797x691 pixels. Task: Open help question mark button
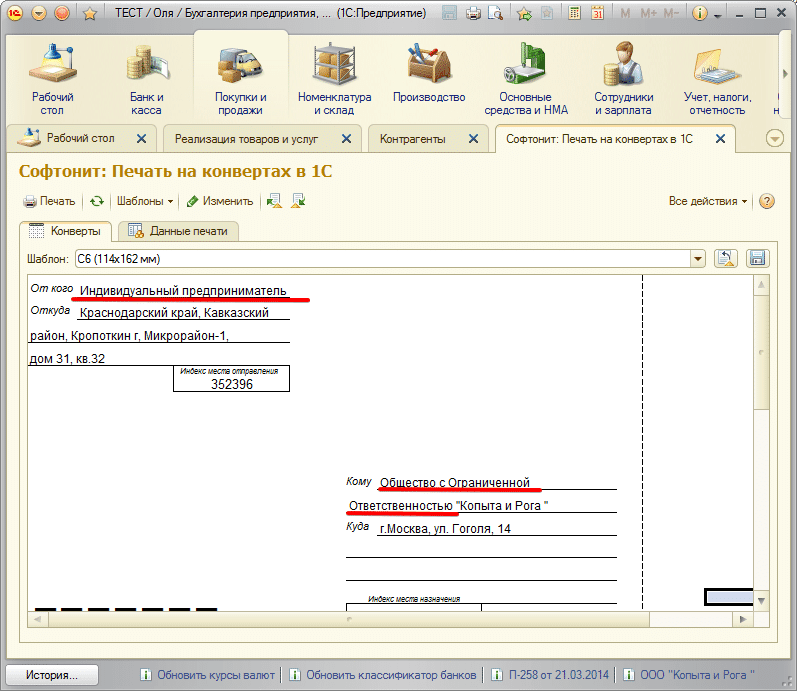(x=767, y=201)
